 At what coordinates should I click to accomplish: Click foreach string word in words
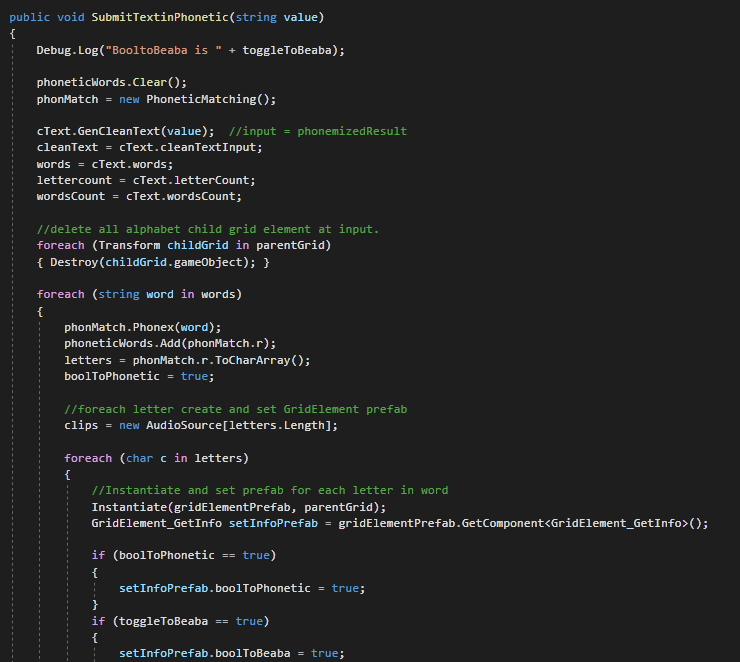[x=139, y=294]
